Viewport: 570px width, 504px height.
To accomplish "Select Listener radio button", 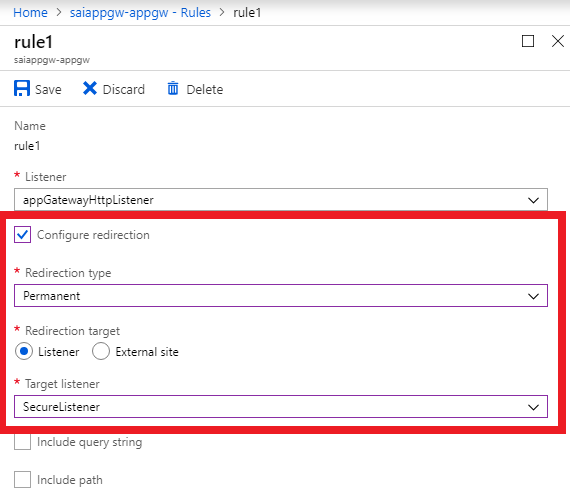I will (x=24, y=351).
